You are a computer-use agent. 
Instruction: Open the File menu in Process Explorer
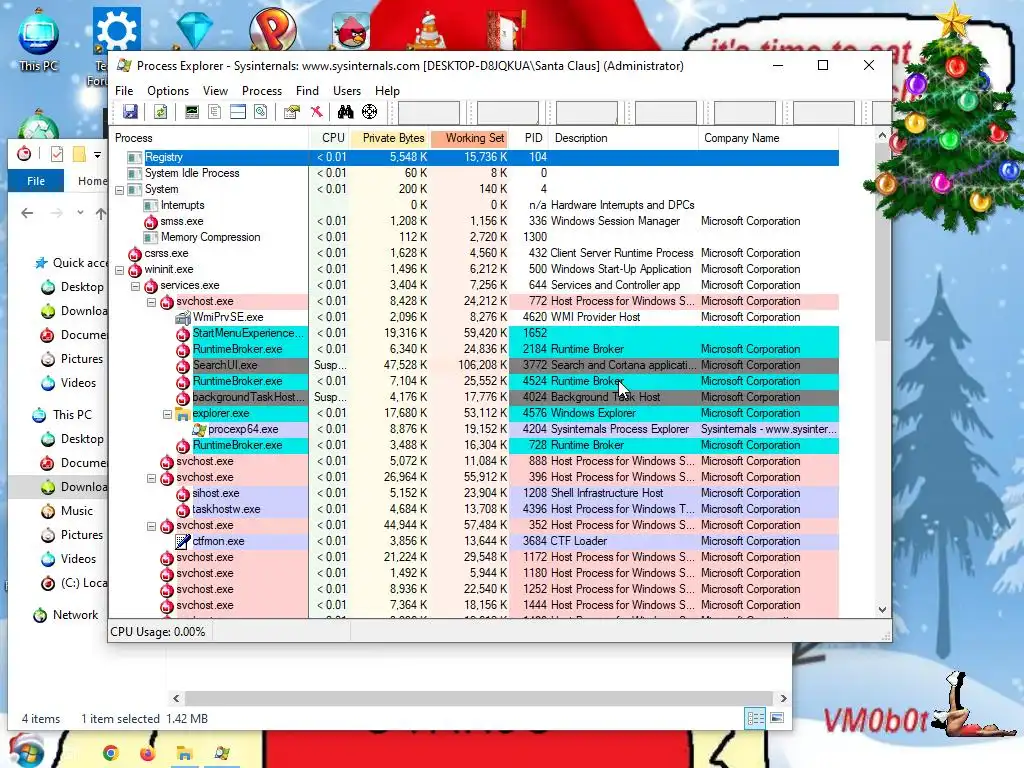pyautogui.click(x=124, y=91)
